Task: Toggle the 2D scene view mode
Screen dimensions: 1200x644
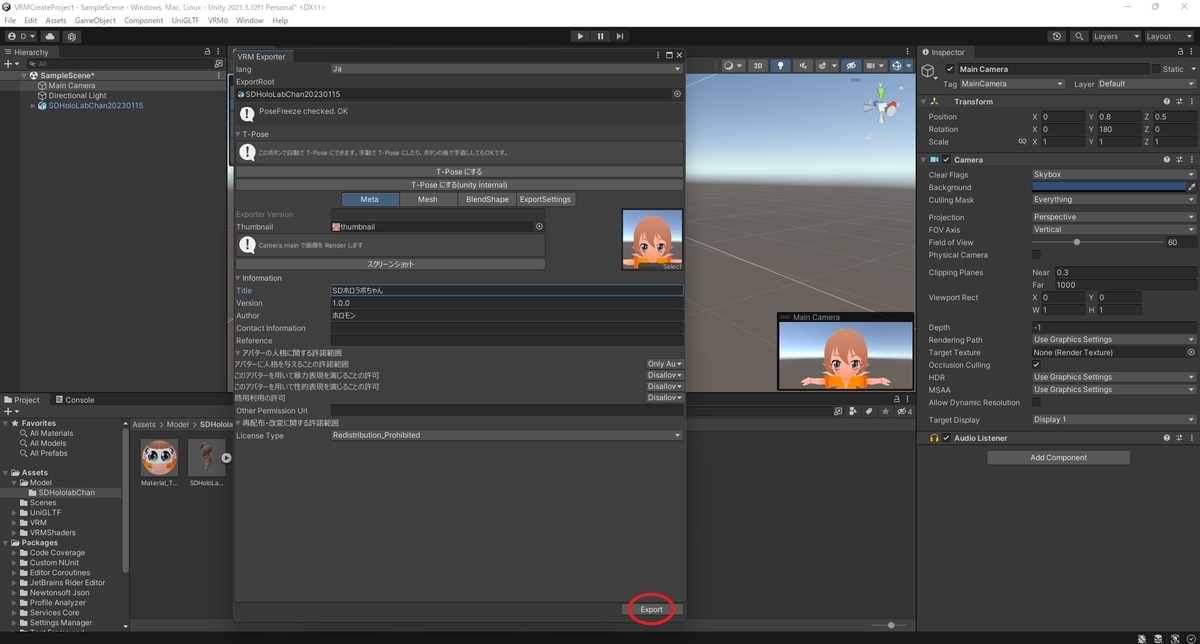Action: (x=758, y=66)
